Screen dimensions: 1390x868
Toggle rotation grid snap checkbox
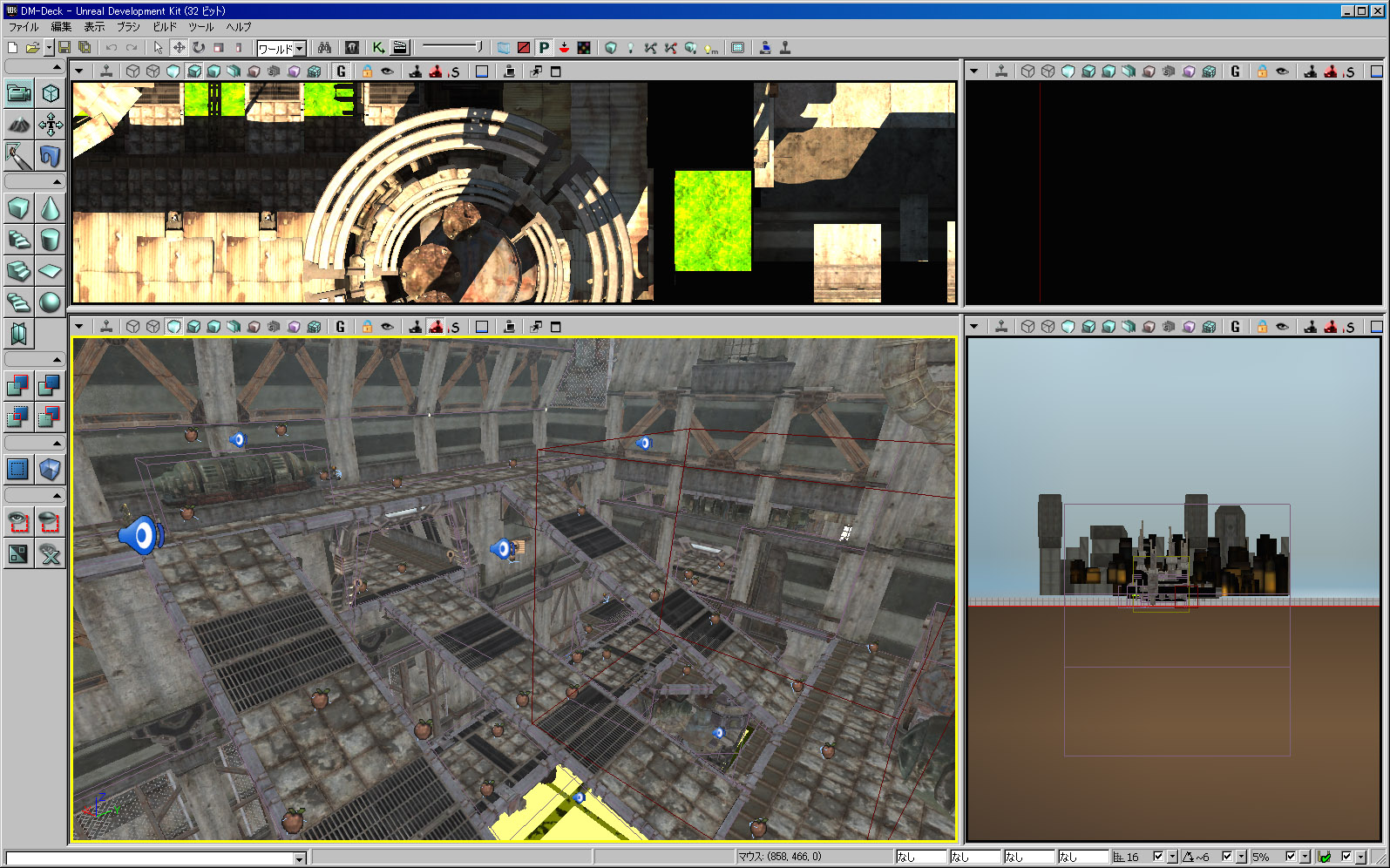tap(1227, 857)
